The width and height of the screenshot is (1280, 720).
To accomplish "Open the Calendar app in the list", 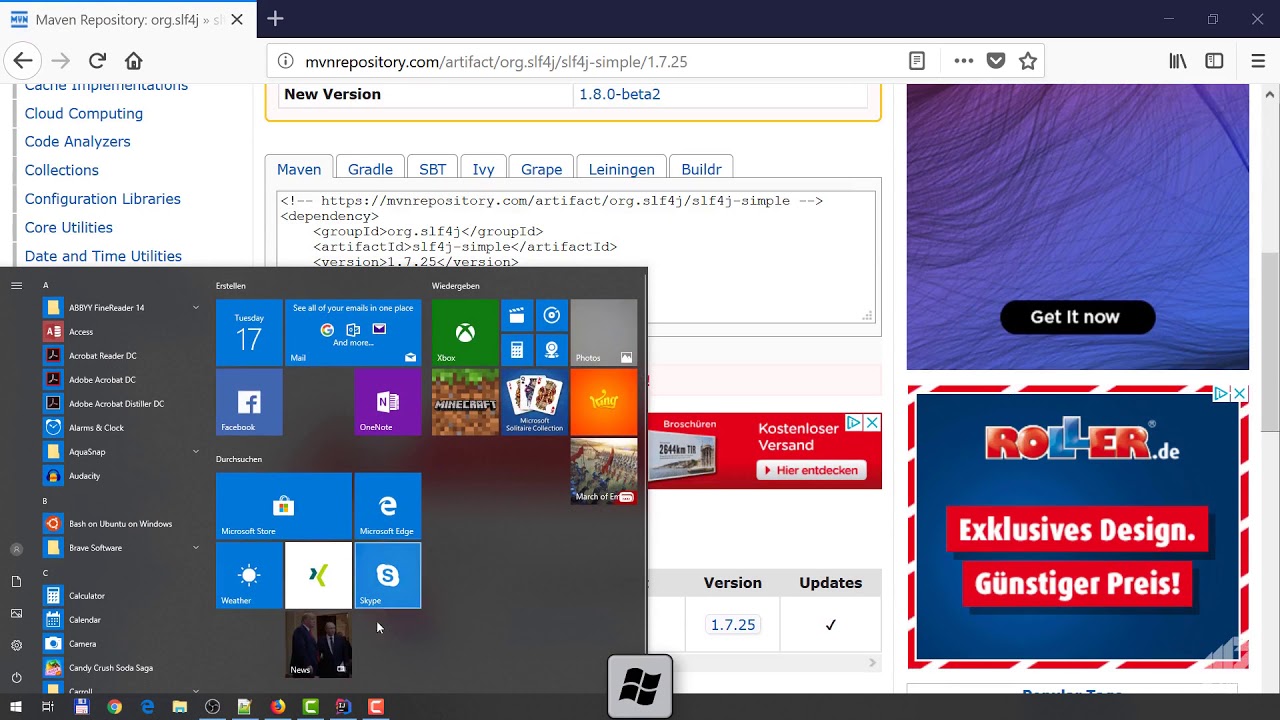I will (122, 619).
